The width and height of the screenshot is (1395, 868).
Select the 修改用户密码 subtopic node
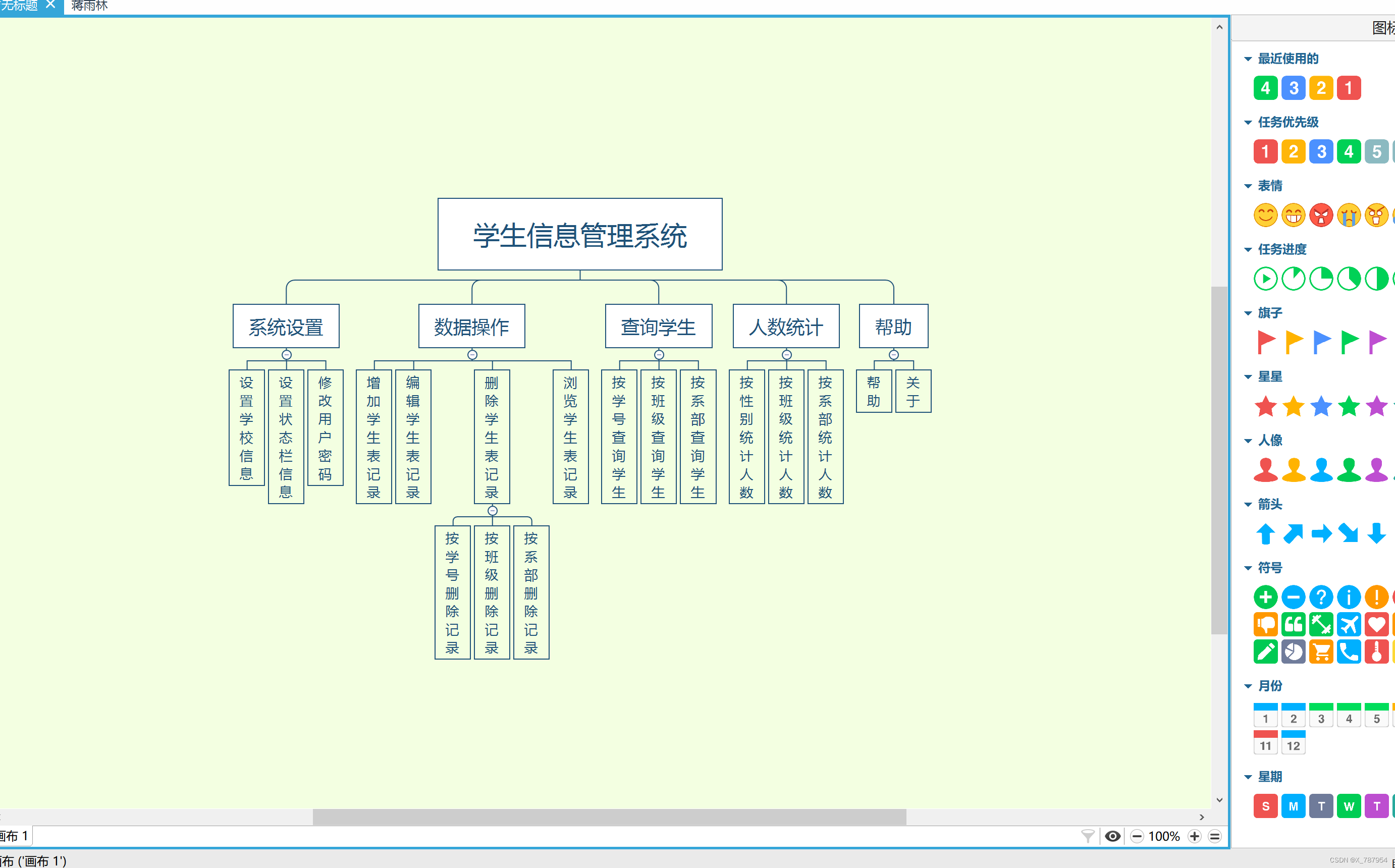coord(326,427)
